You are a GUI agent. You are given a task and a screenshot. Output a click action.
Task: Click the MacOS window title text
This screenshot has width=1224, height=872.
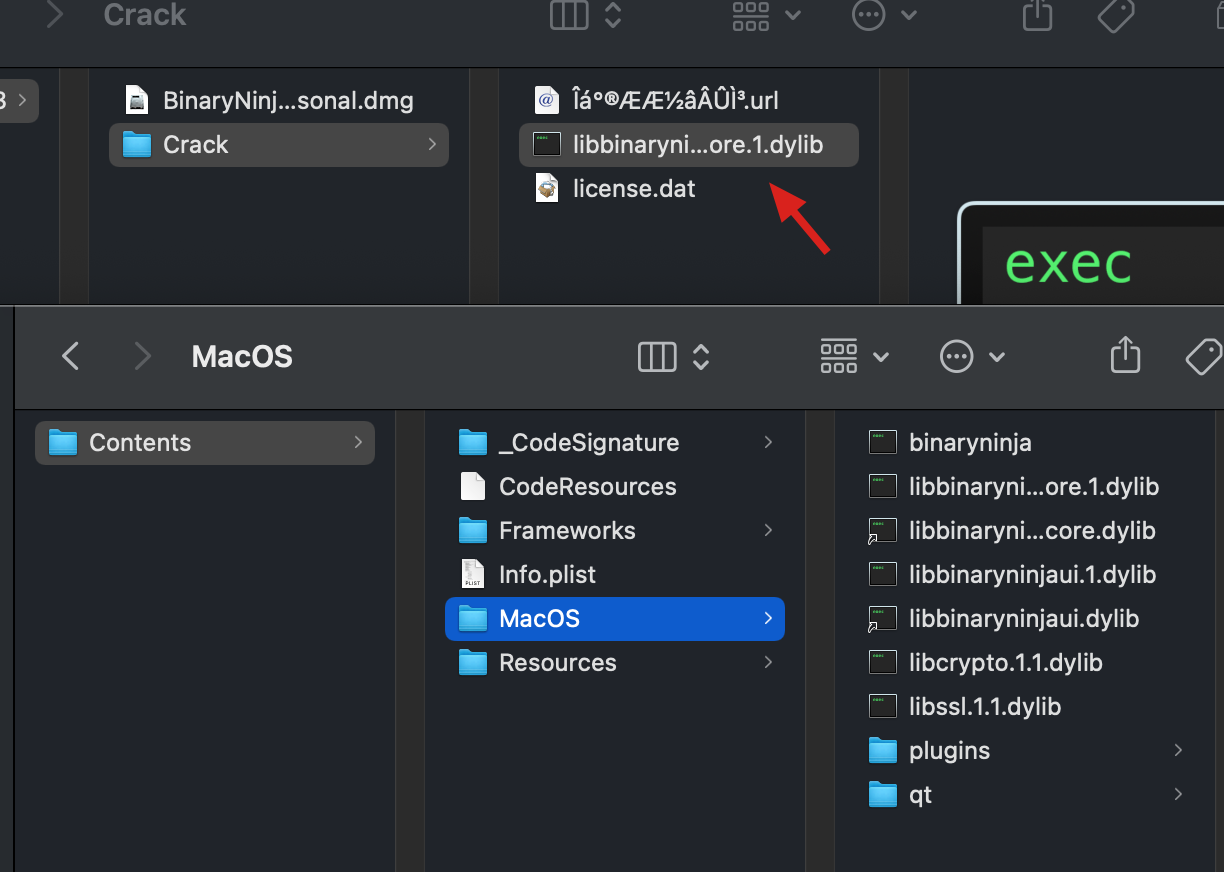coord(242,357)
